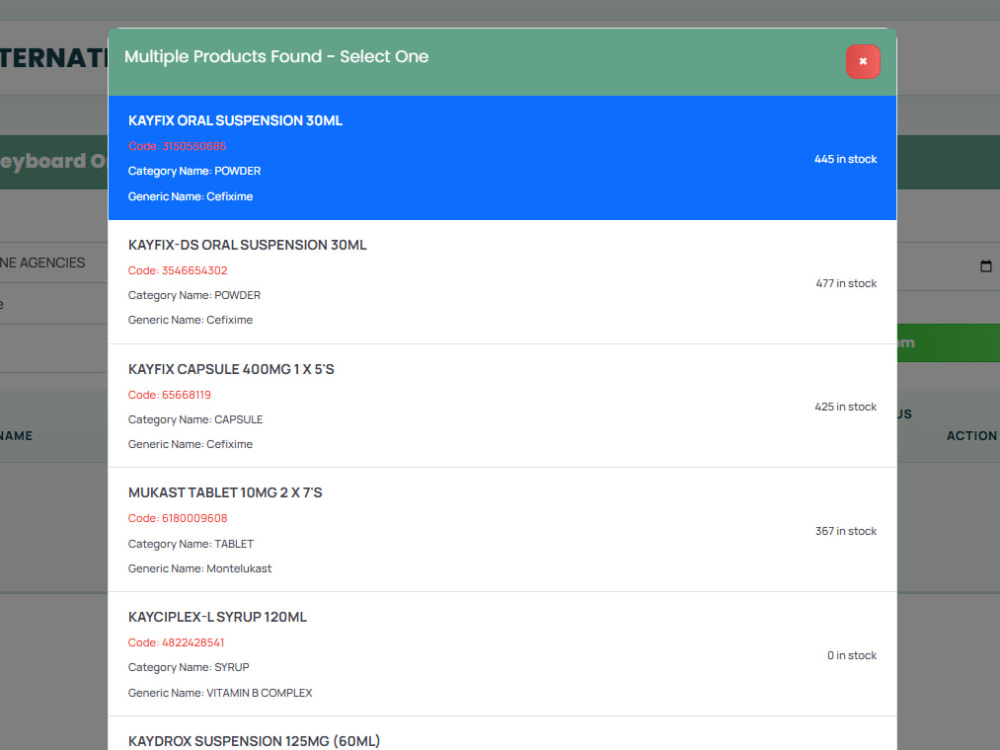Viewport: 1000px width, 750px height.
Task: Click the 0 in stock label
Action: [851, 655]
